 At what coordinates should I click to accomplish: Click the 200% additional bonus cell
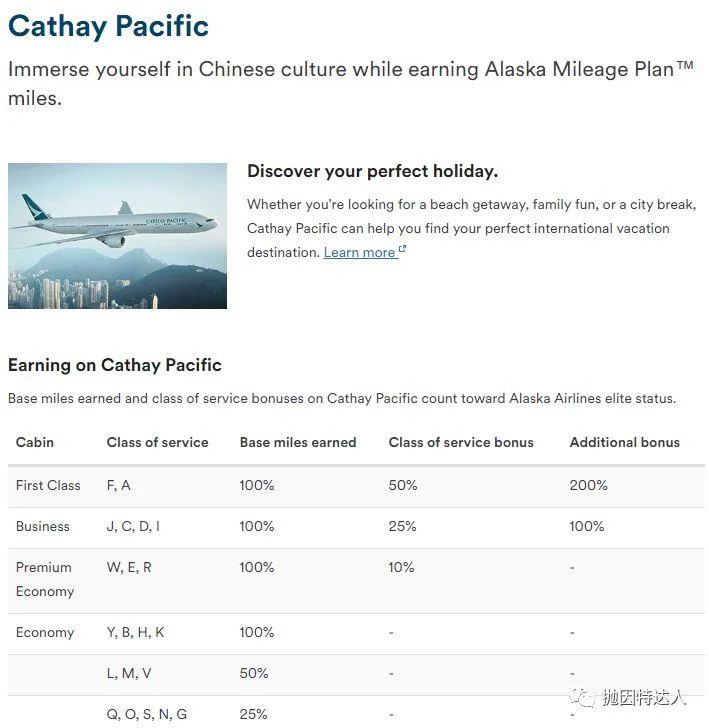pos(588,485)
